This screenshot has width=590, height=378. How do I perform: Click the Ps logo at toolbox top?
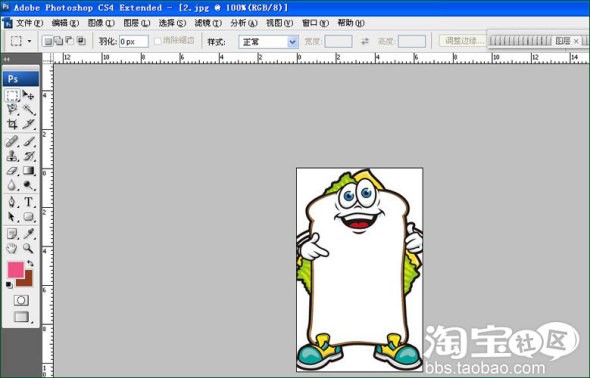[x=21, y=79]
